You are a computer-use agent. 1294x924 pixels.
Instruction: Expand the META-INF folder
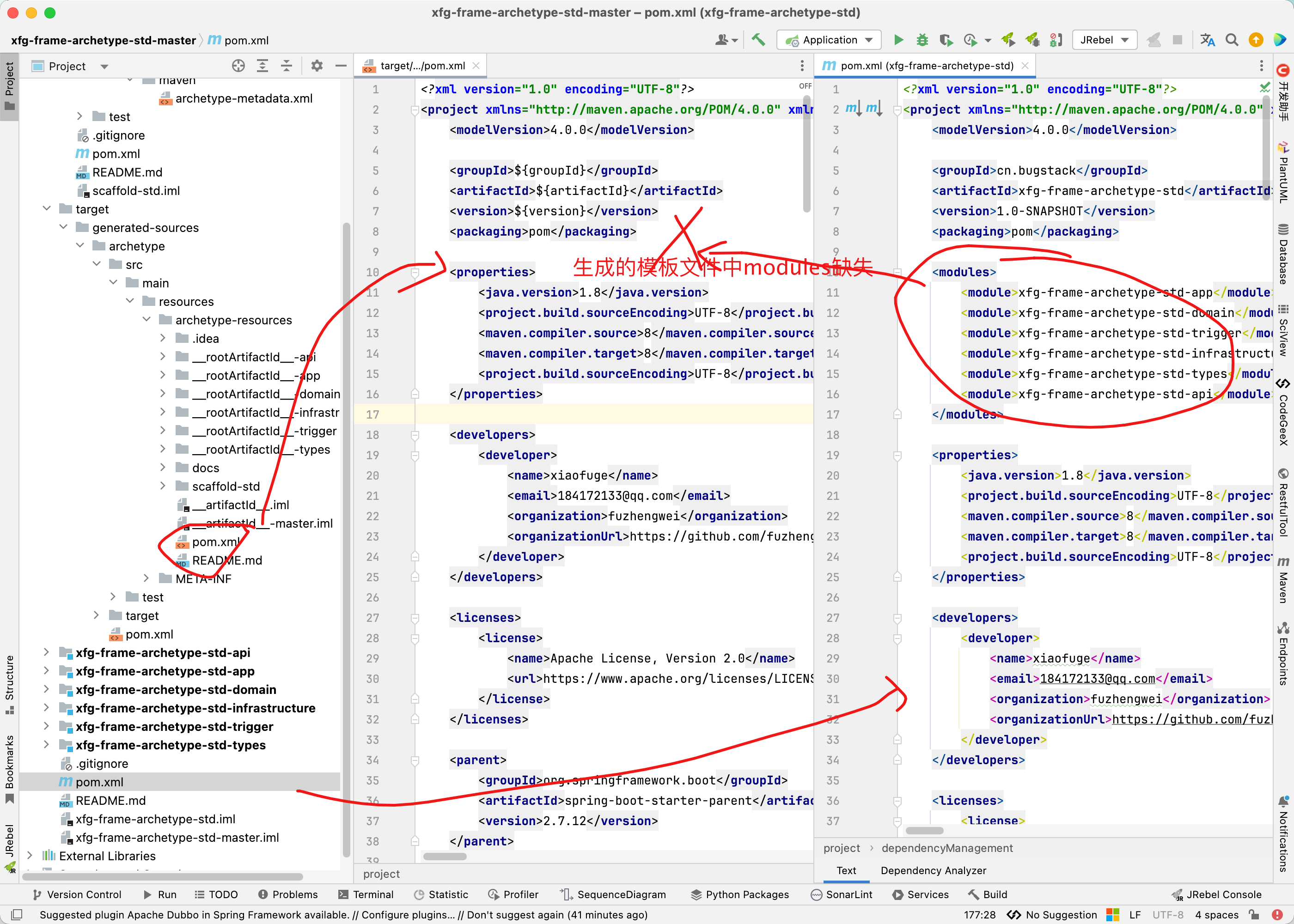146,578
